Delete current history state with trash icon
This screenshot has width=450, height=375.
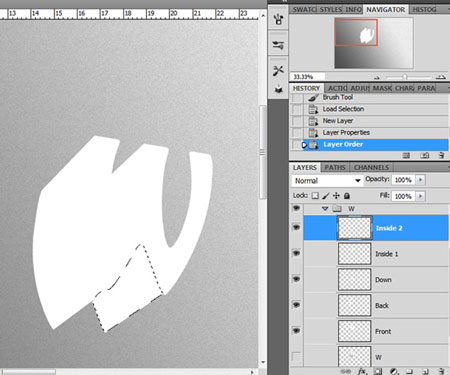[441, 155]
